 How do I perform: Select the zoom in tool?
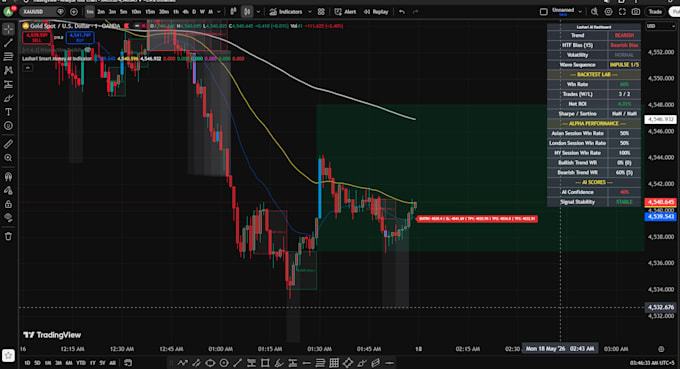click(8, 158)
